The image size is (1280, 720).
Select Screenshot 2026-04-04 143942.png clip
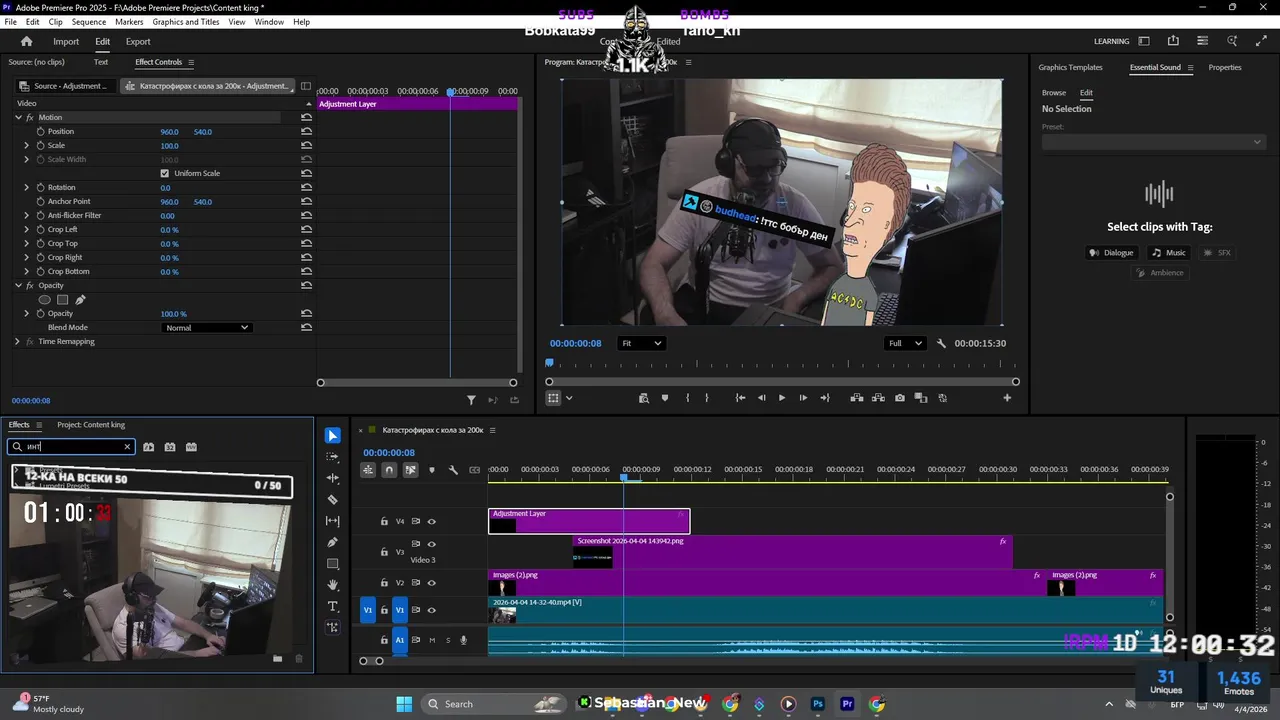pos(793,551)
